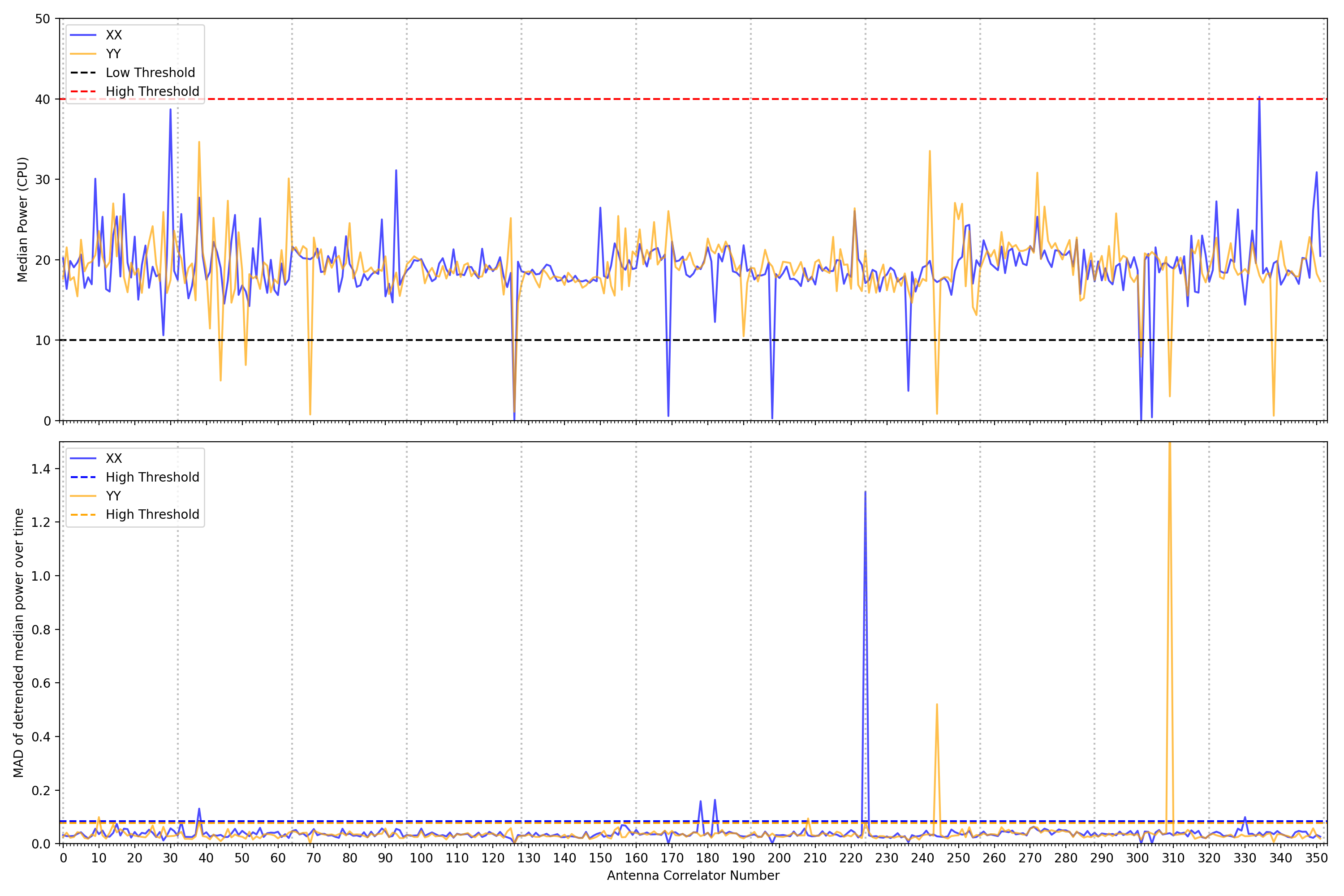Click the top plot y-axis tick label 40
This screenshot has width=1344, height=896.
42,99
